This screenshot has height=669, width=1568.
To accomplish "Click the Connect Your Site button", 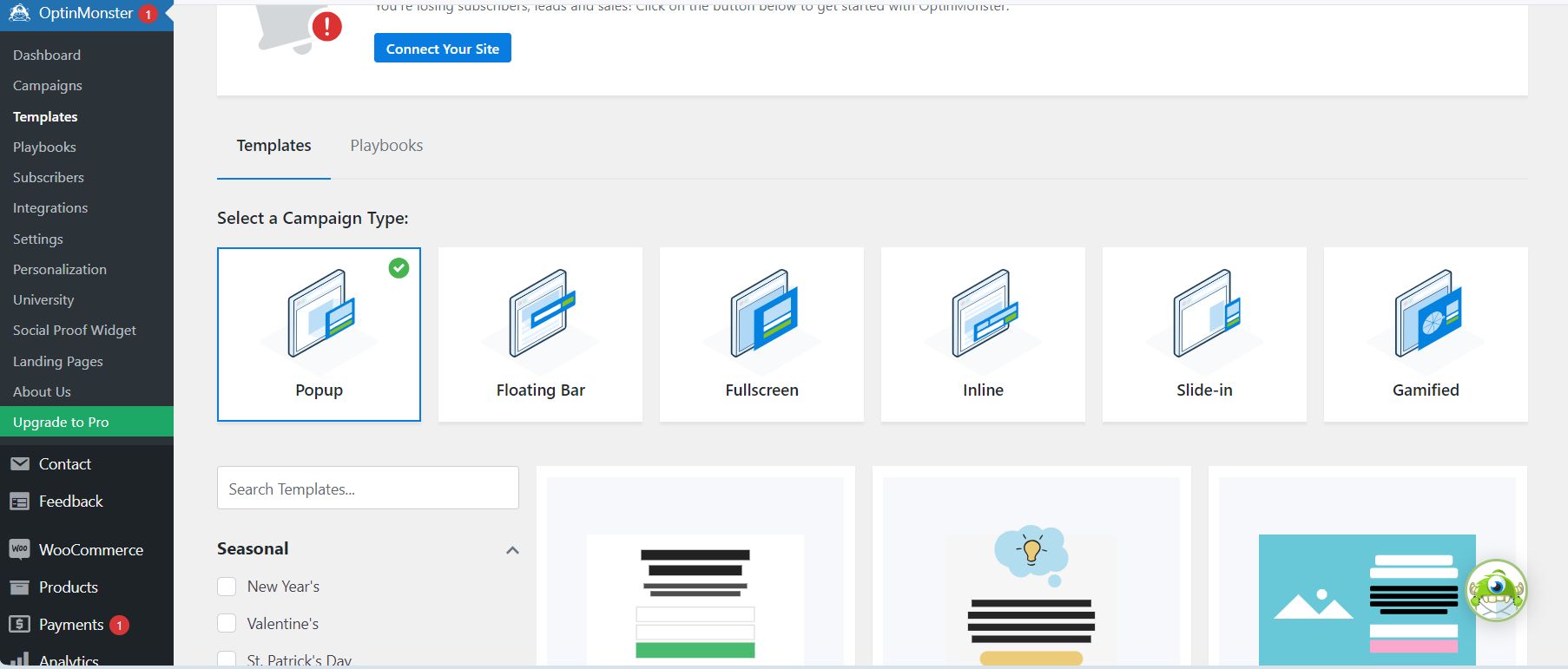I will [442, 49].
